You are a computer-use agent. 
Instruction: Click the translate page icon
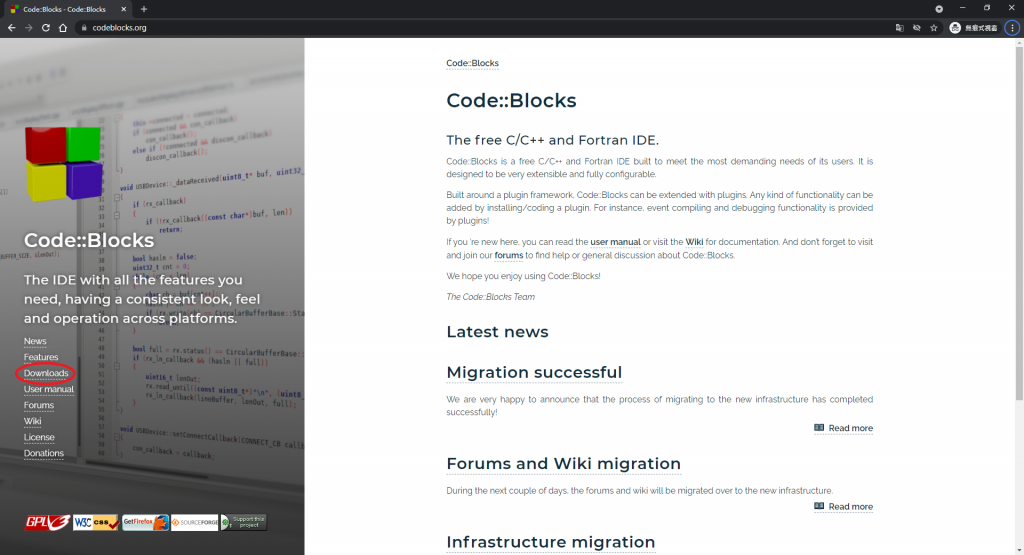click(899, 27)
